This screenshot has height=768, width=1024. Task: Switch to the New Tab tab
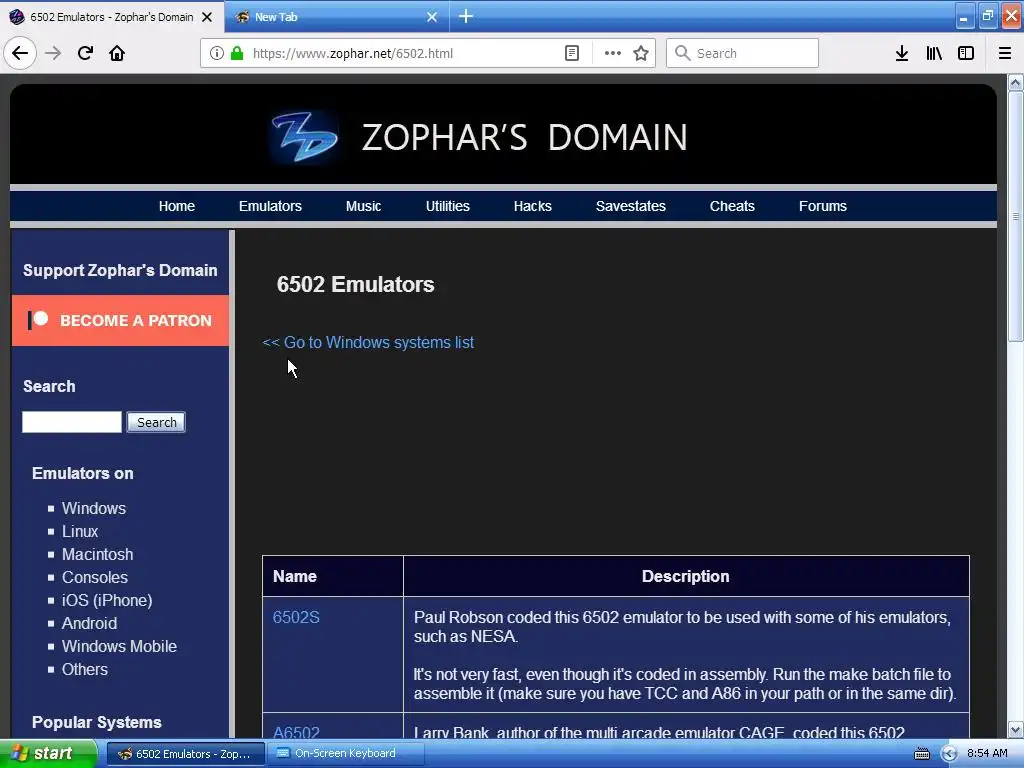coord(337,16)
